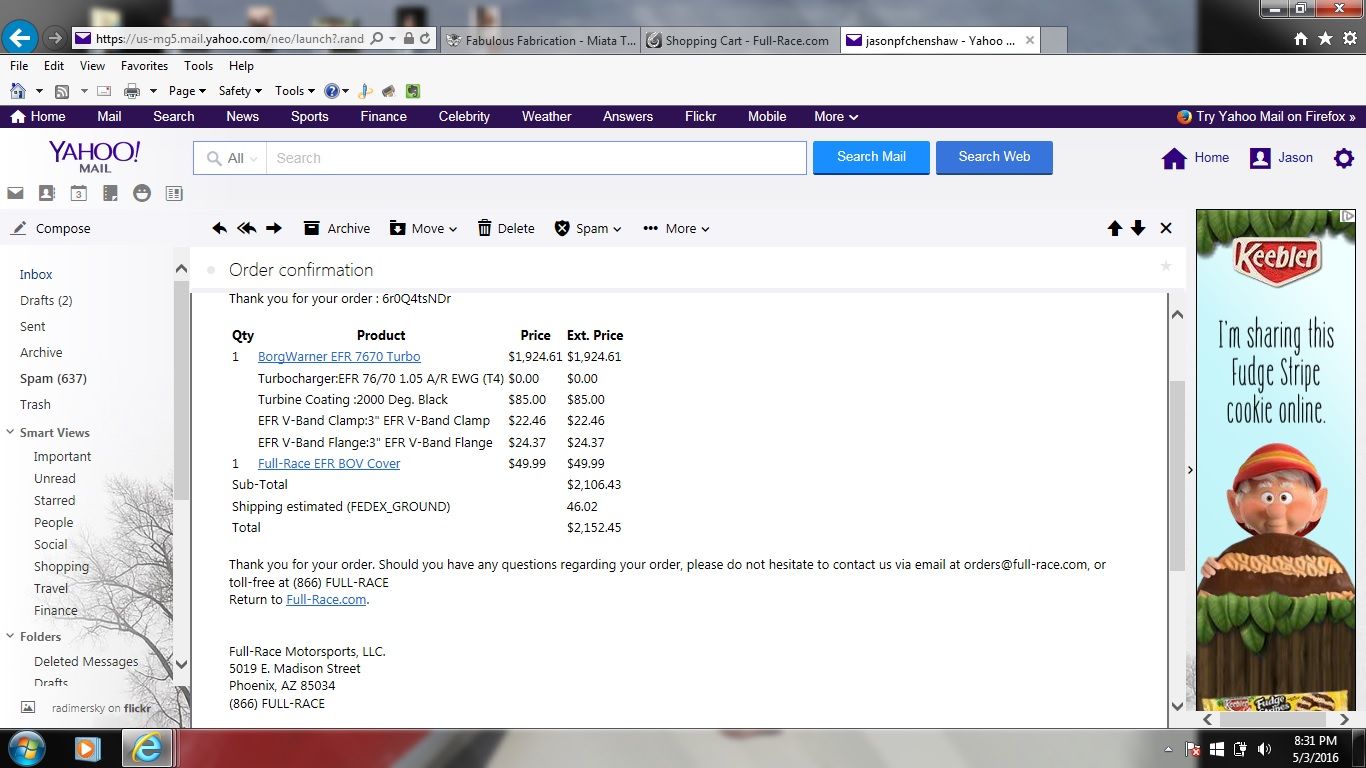The width and height of the screenshot is (1366, 768).
Task: Switch to the Shopping Cart - Full-Race.com tab
Action: (x=739, y=40)
